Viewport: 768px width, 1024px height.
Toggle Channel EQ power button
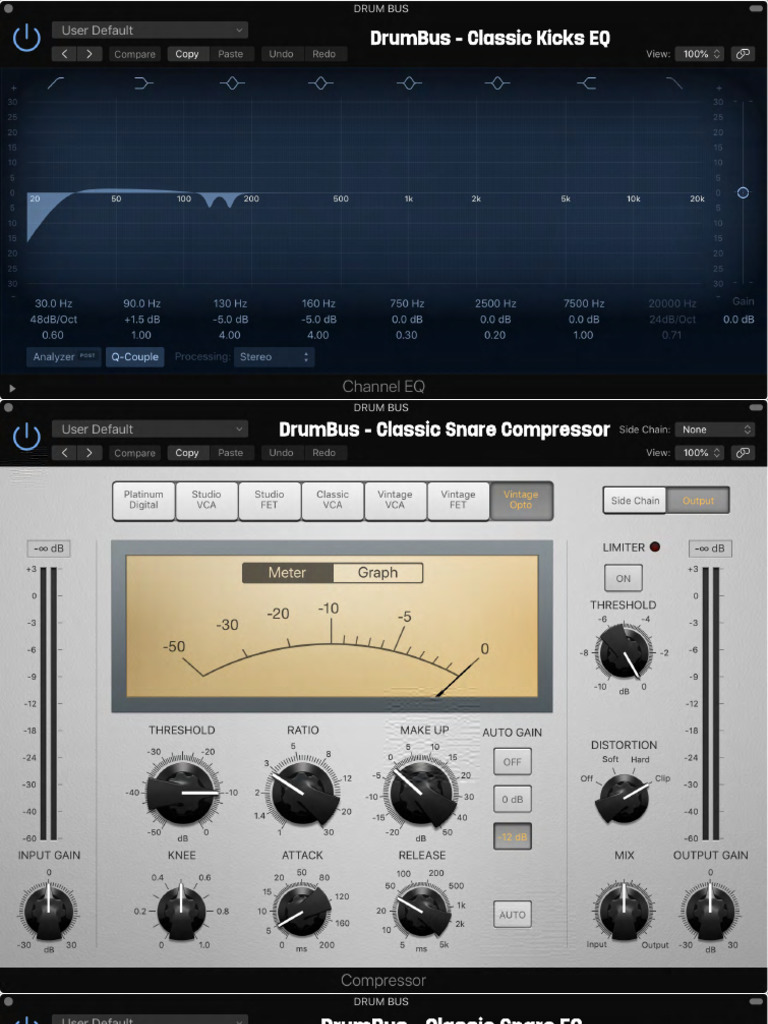[x=27, y=39]
